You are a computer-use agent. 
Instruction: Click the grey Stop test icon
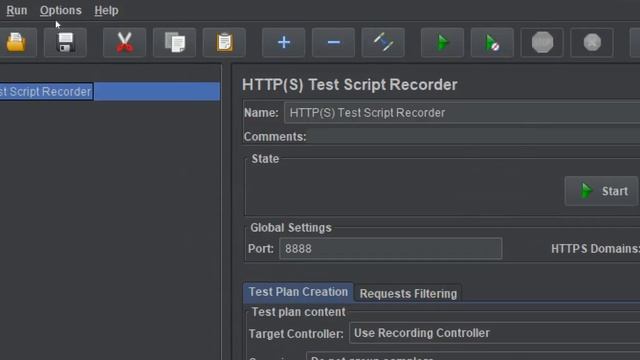click(542, 42)
